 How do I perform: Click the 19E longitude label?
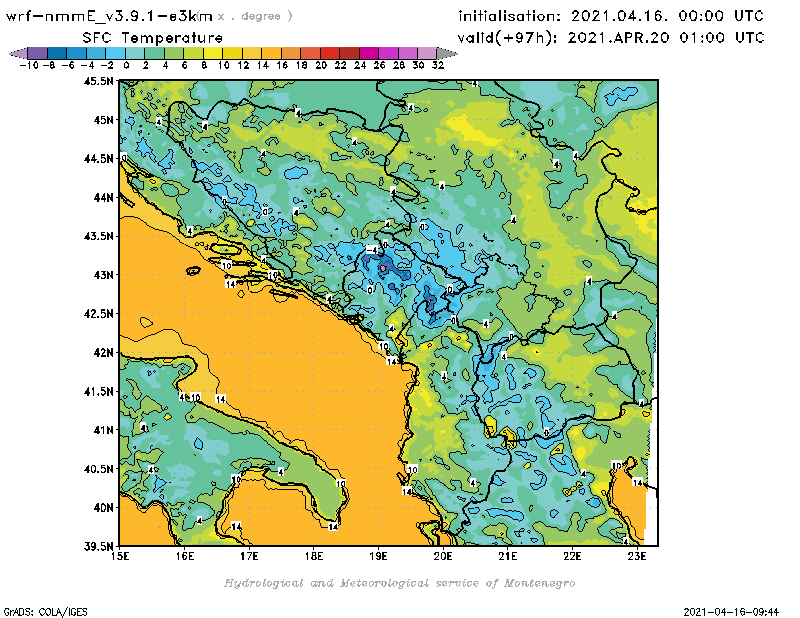379,556
